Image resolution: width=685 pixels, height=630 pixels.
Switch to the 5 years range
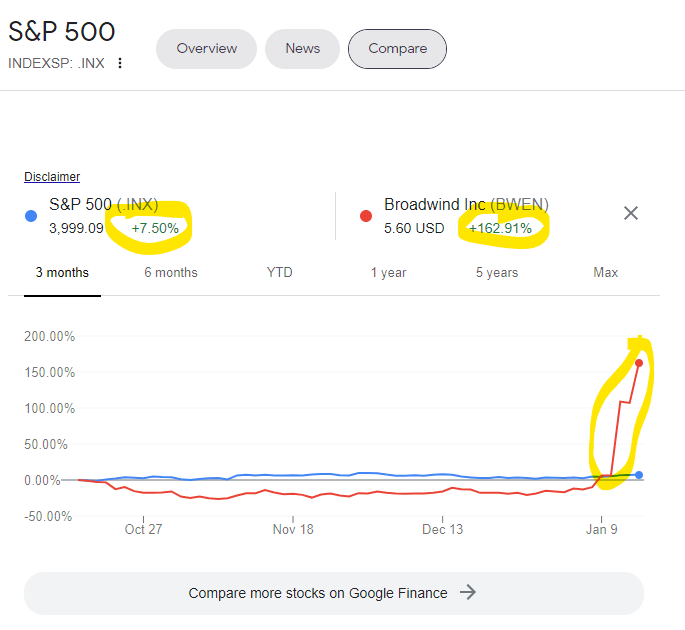(x=497, y=272)
